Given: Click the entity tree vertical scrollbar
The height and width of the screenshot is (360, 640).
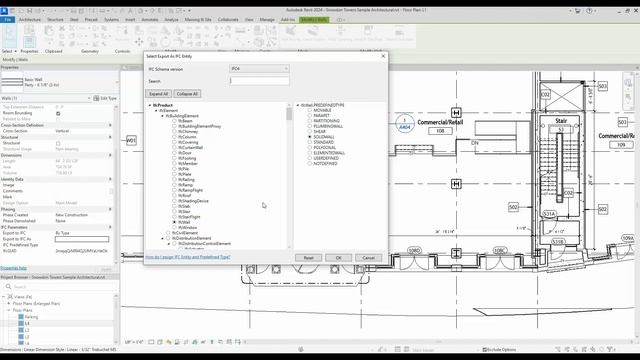Looking at the screenshot, I should tap(289, 176).
